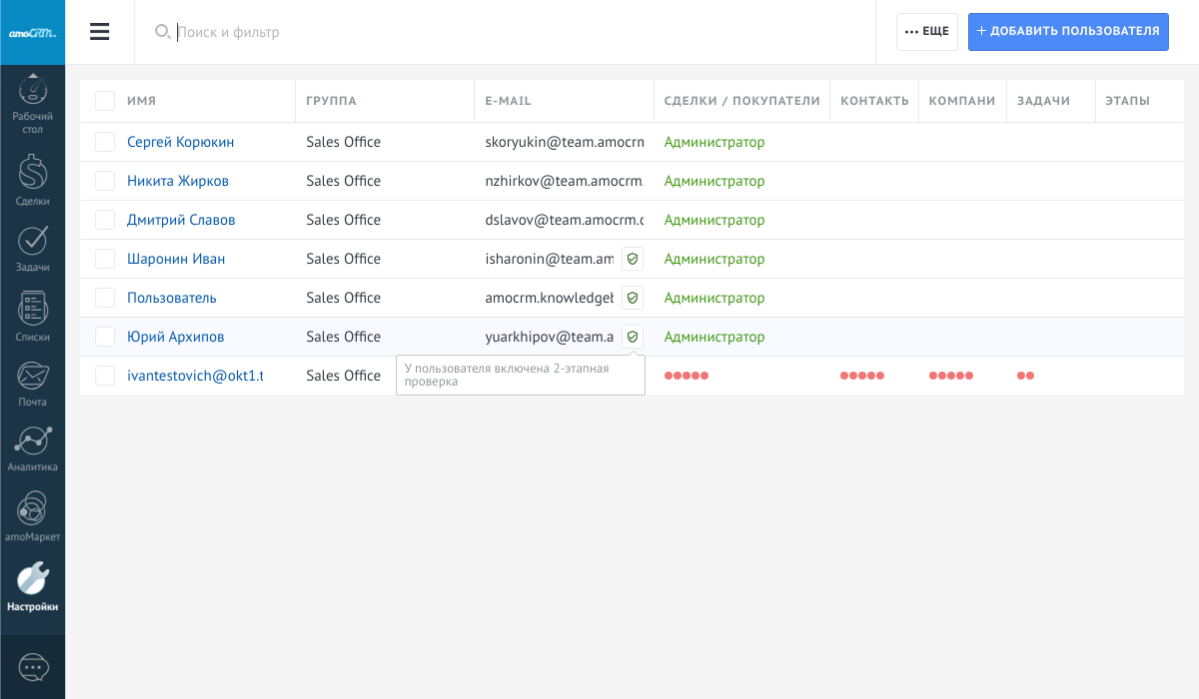Click the Имя column header
This screenshot has width=1199, height=699.
[x=141, y=101]
